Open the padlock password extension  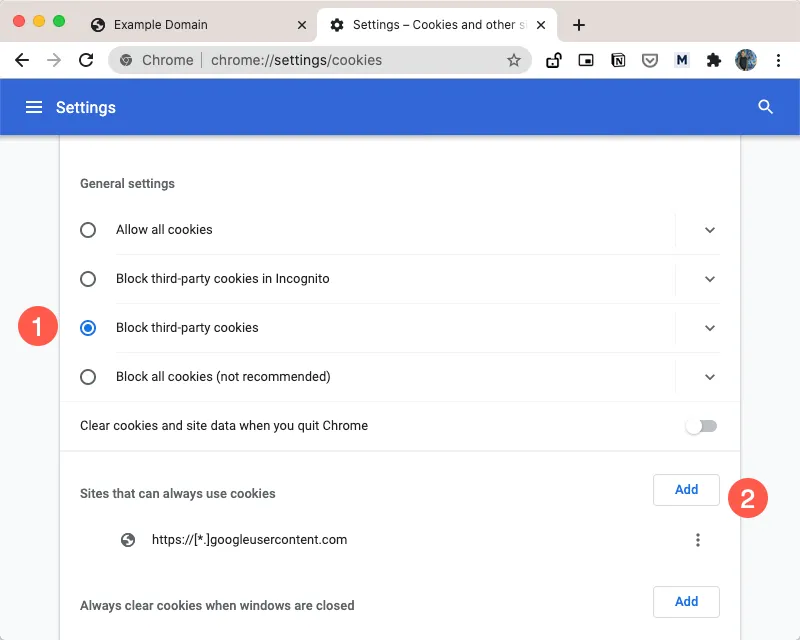pos(554,60)
